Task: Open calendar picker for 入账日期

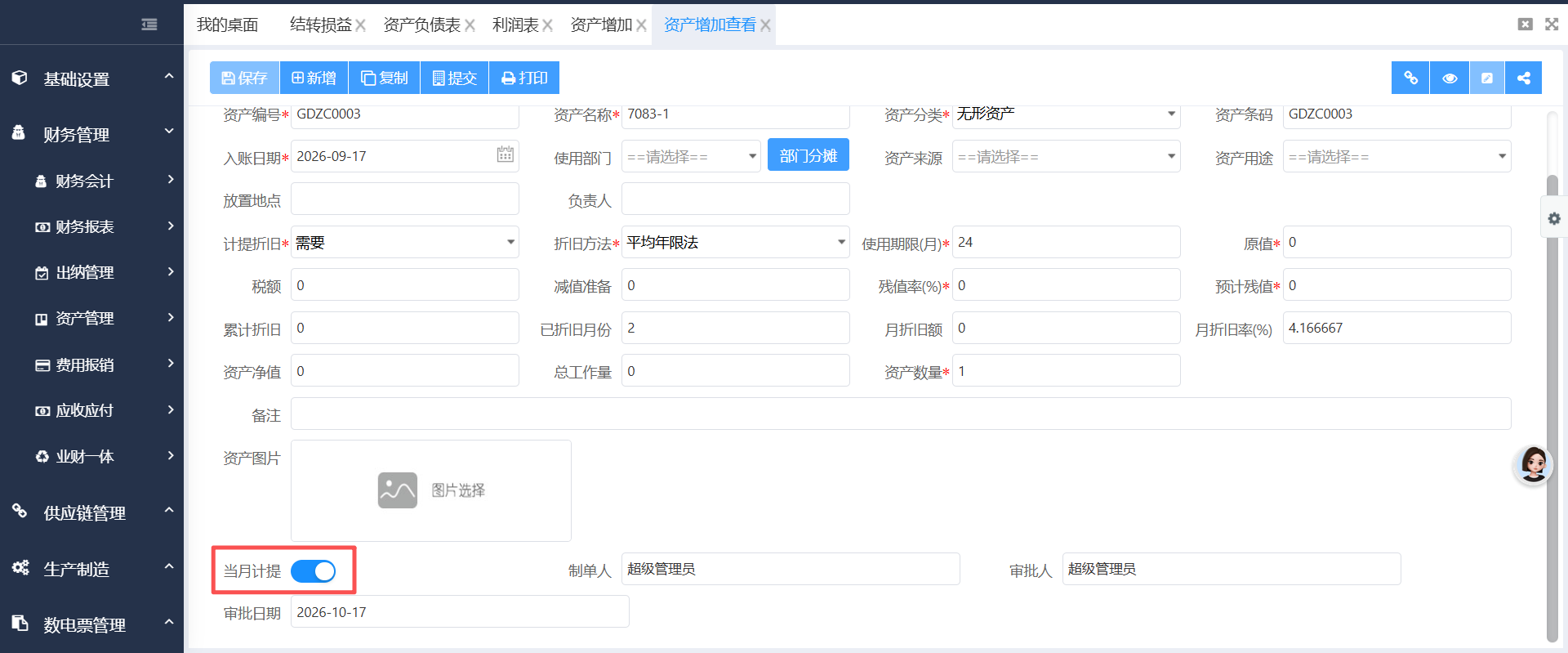Action: click(506, 154)
